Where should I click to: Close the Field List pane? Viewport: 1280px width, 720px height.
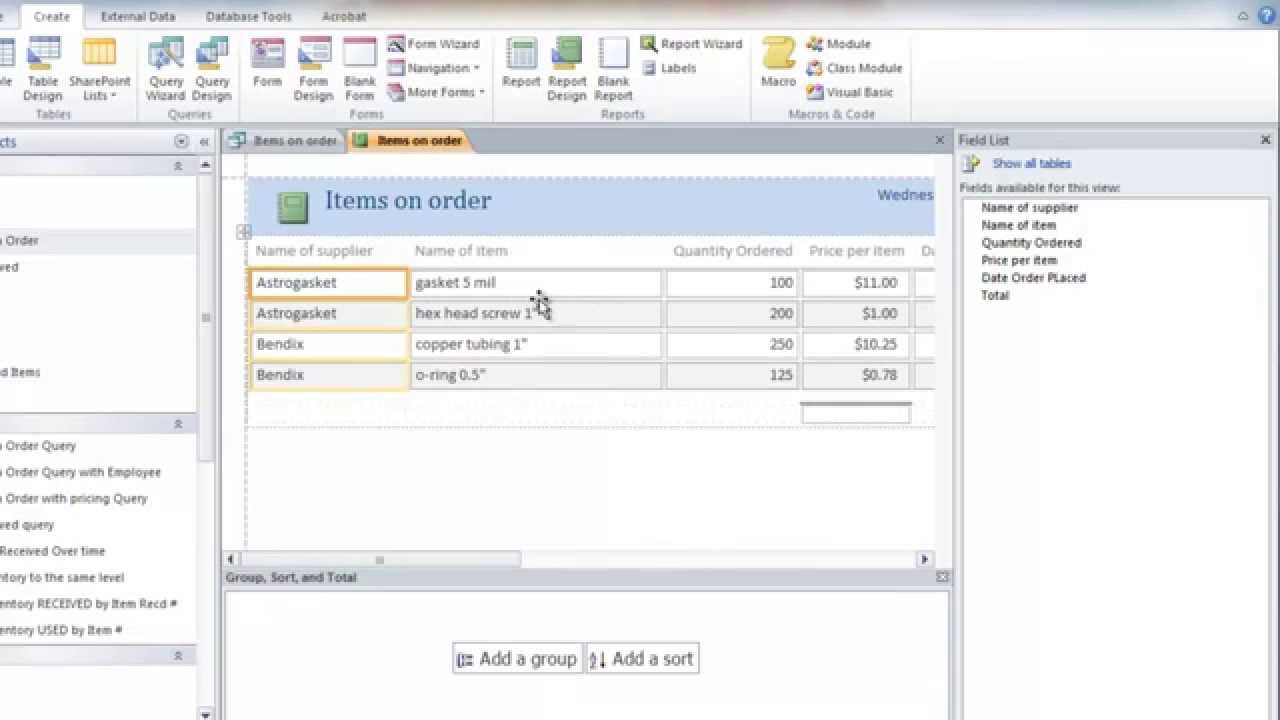point(1265,141)
